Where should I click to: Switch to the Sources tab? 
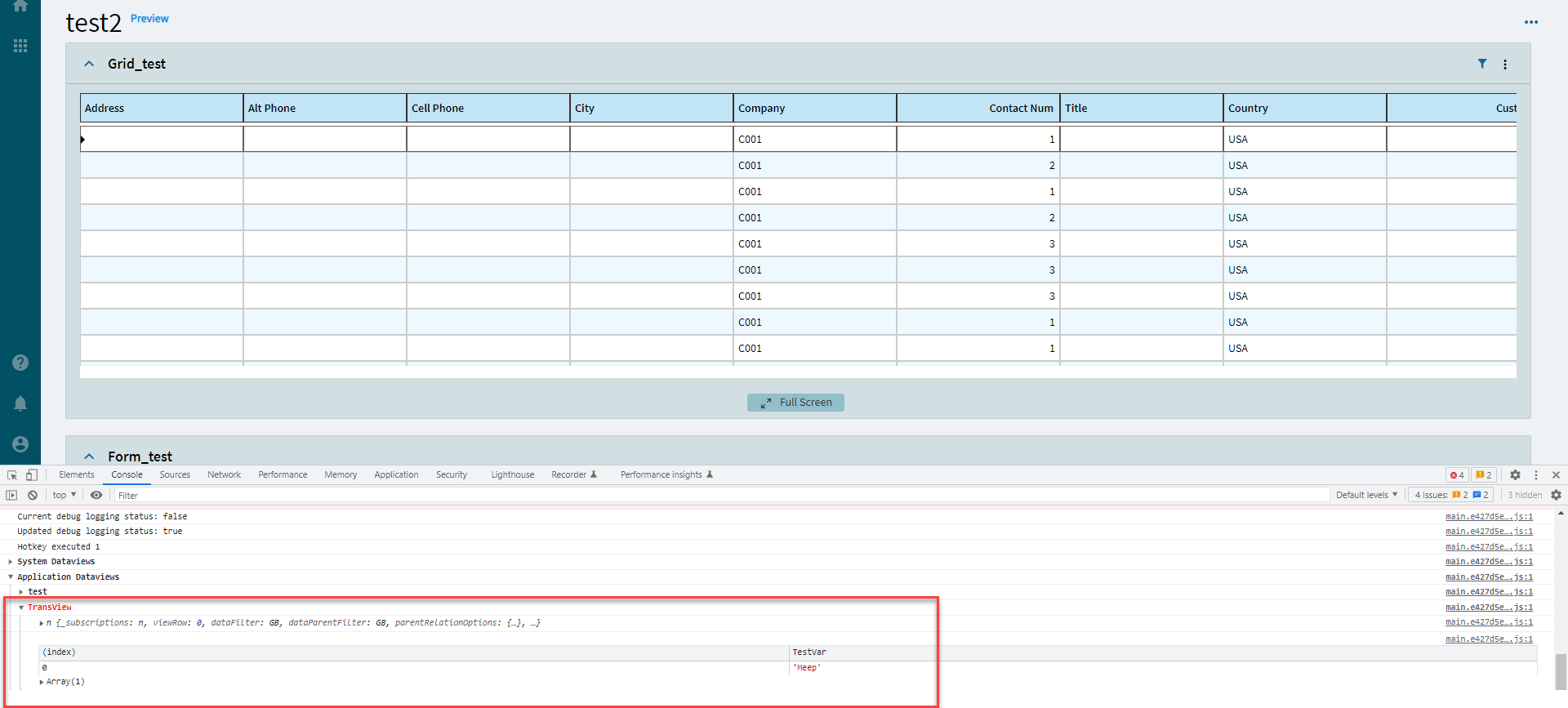(175, 474)
